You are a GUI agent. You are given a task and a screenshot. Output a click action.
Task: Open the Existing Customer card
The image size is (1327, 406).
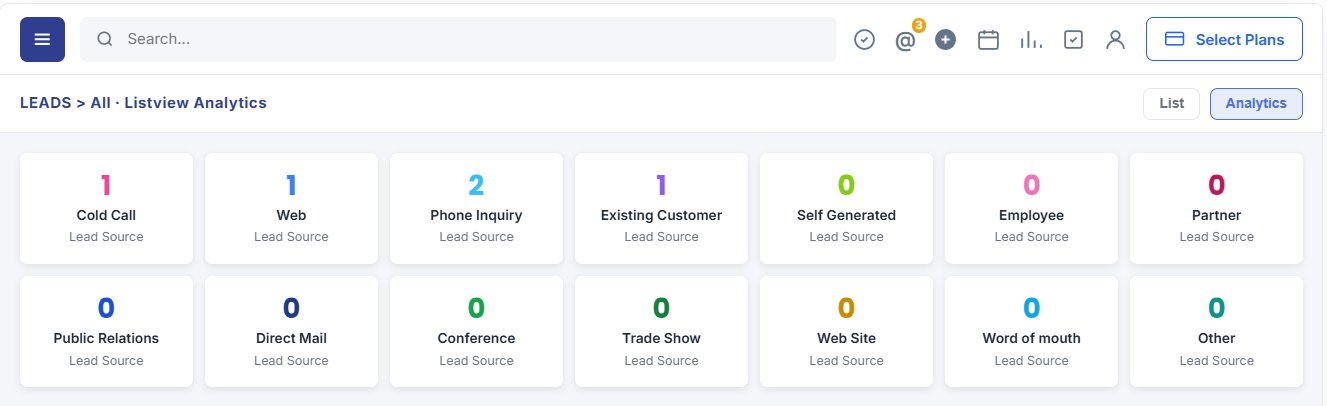click(661, 208)
